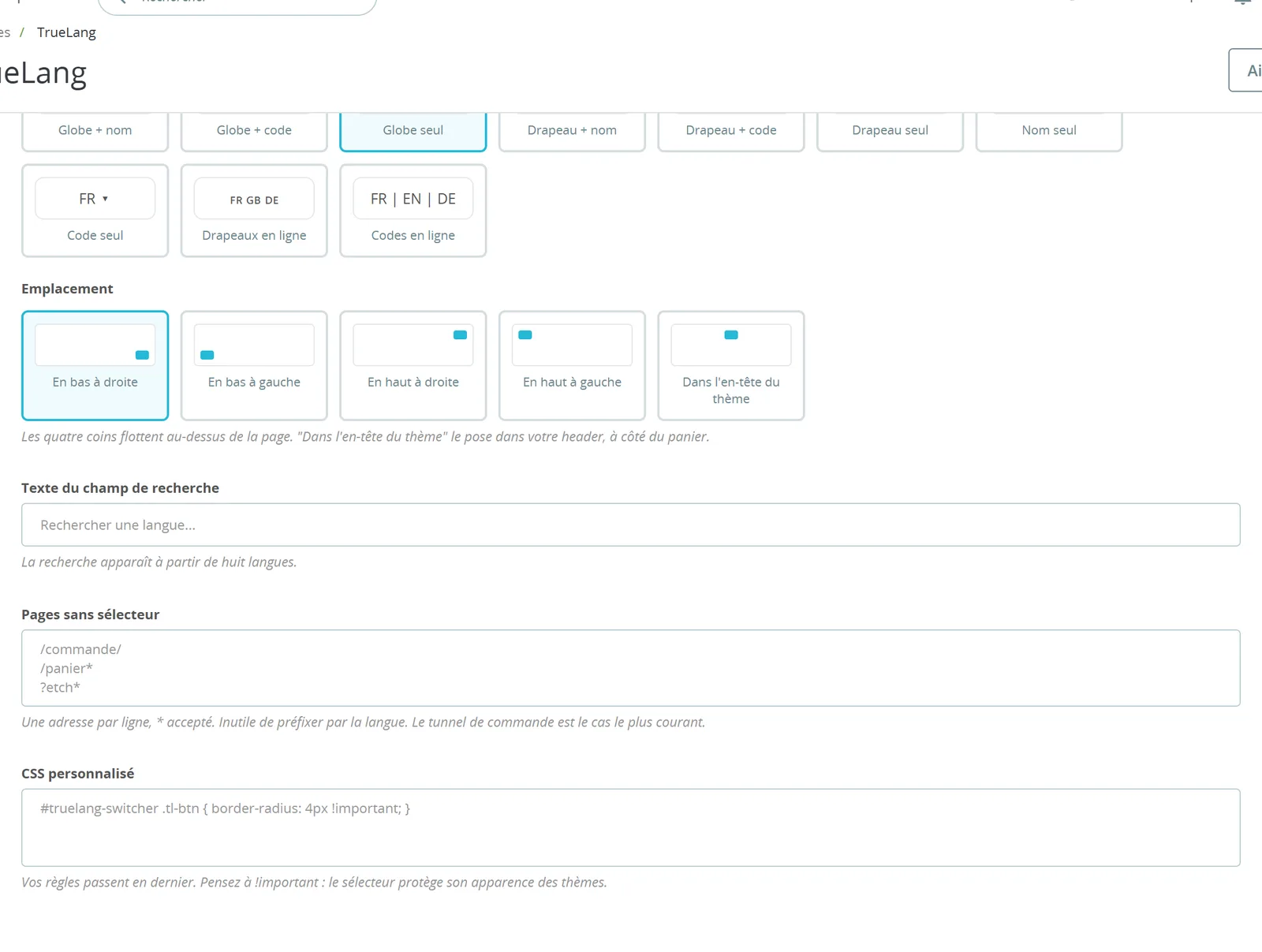This screenshot has width=1262, height=952.
Task: Focus the 'Texte du champ de recherche' input
Action: 631,525
